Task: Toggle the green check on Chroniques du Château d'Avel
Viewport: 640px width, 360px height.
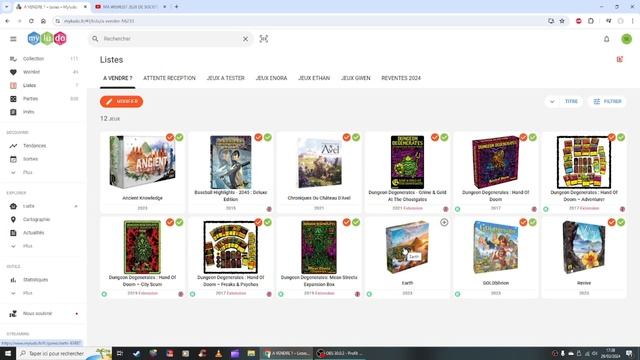Action: tap(356, 138)
